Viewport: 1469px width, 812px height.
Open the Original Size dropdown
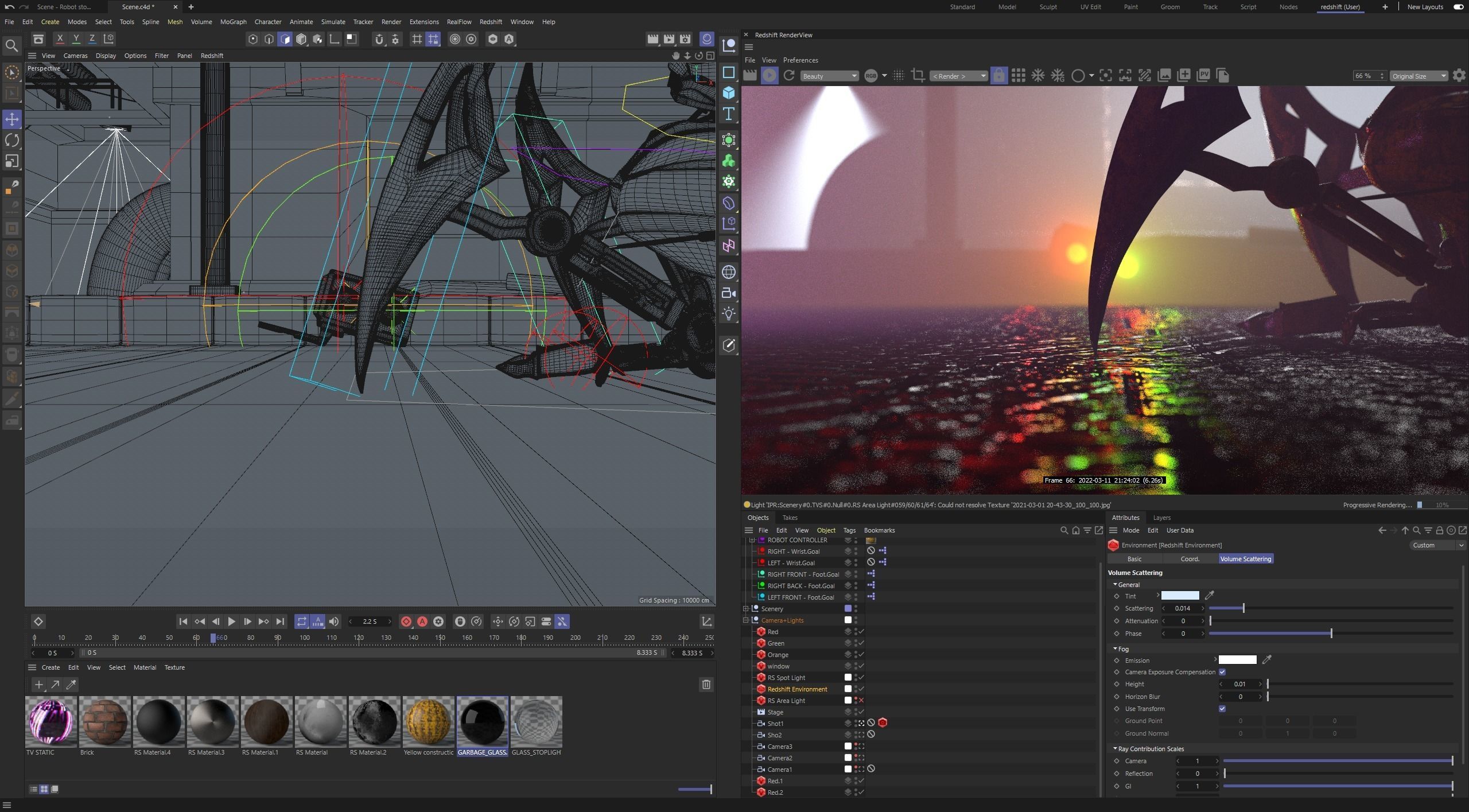(x=1419, y=76)
